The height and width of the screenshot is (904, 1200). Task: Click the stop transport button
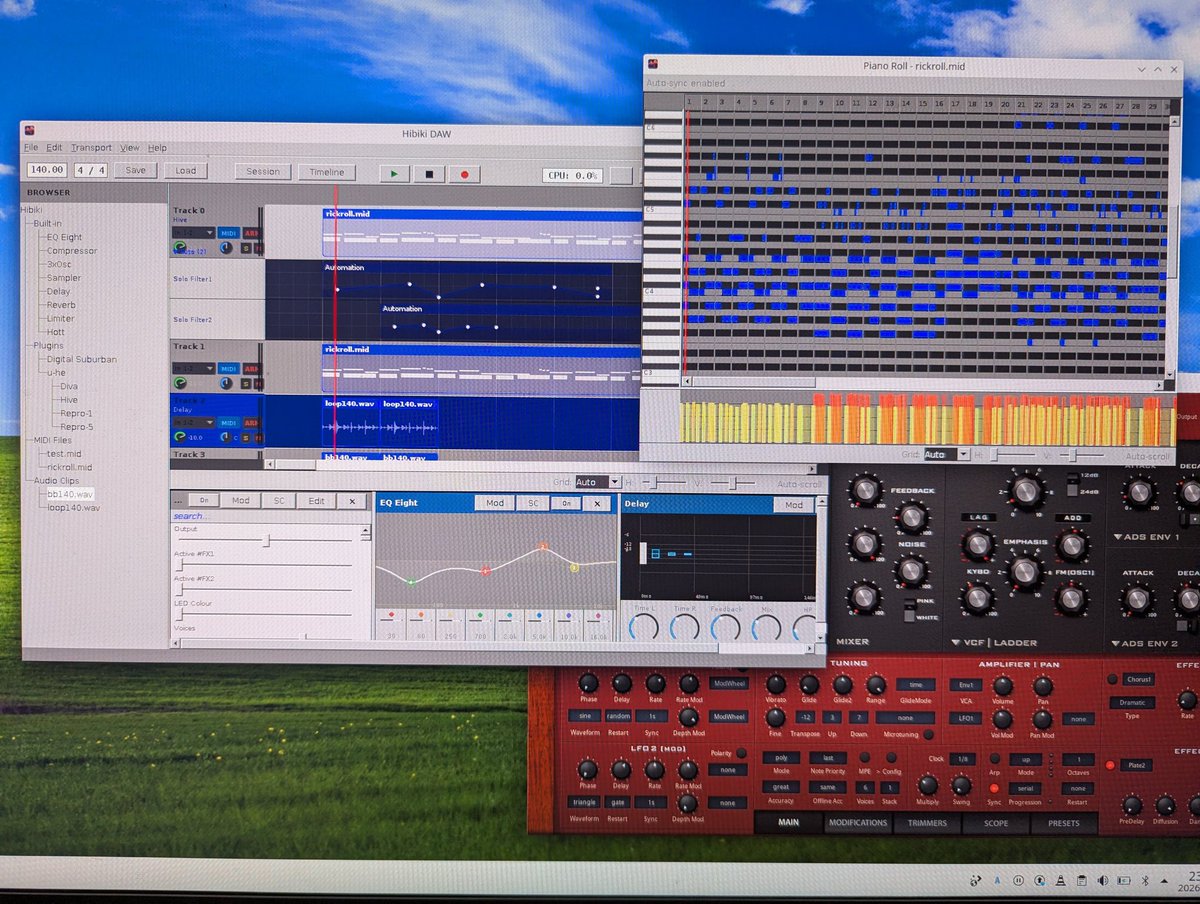click(x=429, y=173)
